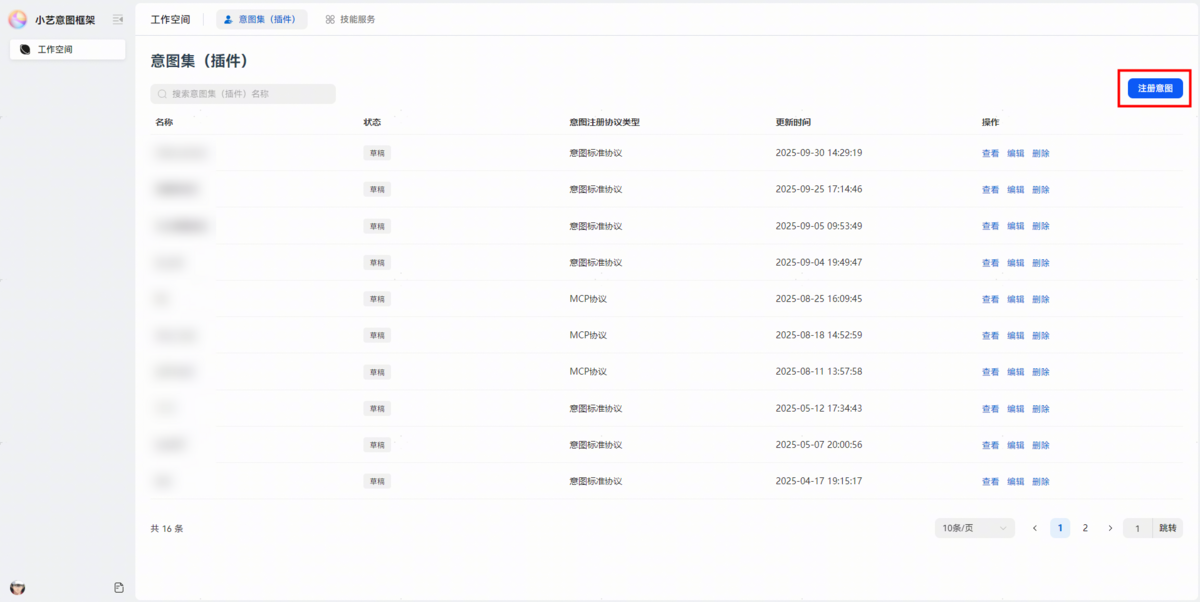Click the magnifier icon in search box
Screen dimensions: 1200x602
[162, 94]
